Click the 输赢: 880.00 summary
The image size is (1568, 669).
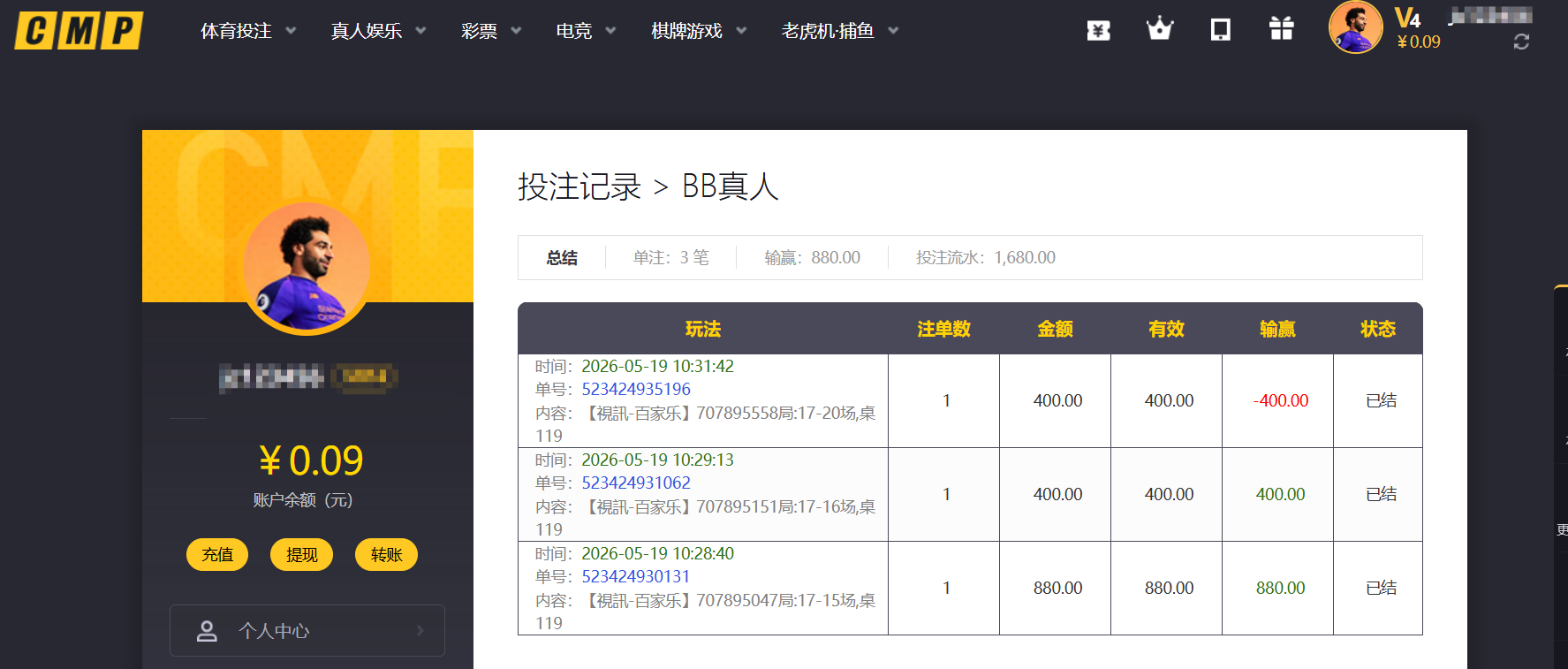coord(812,257)
